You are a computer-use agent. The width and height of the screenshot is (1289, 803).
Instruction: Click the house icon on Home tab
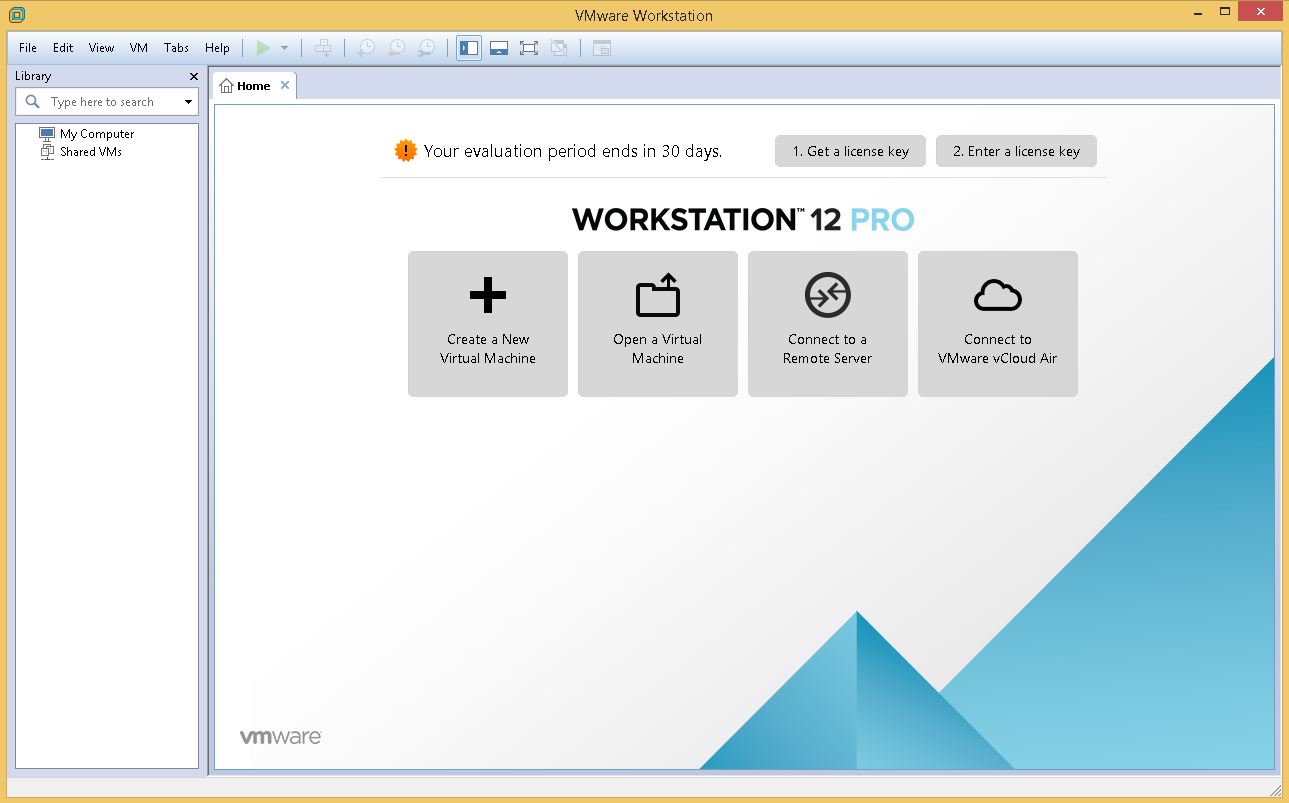coord(226,86)
